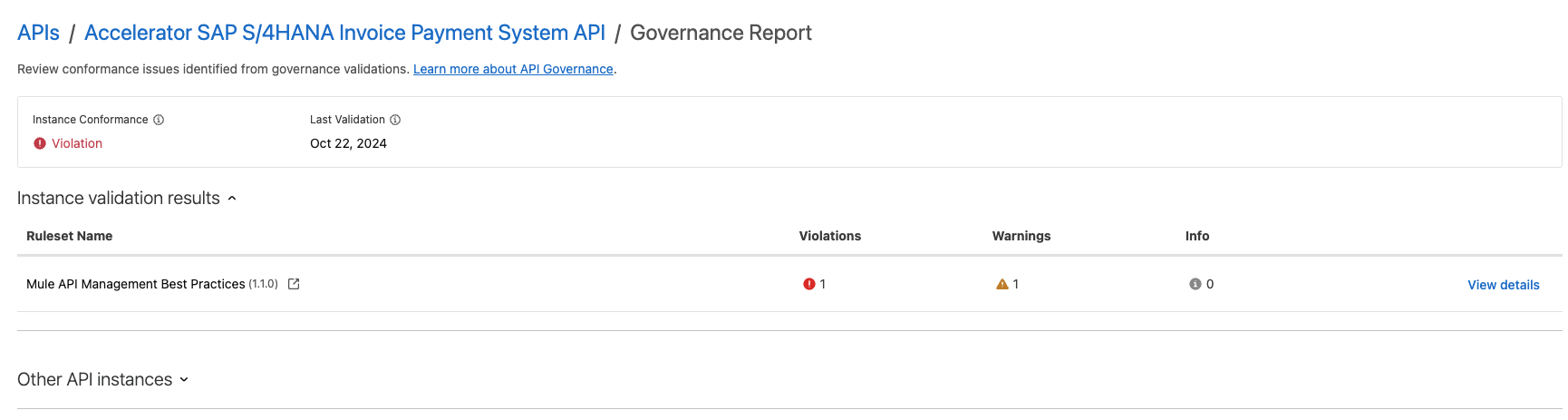Click the red violations count icon
The image size is (1568, 420).
click(x=809, y=284)
